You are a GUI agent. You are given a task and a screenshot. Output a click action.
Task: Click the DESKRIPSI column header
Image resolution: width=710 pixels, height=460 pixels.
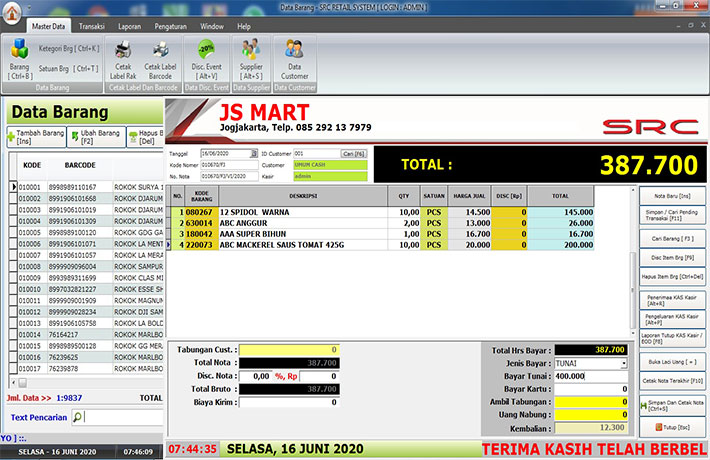[303, 196]
